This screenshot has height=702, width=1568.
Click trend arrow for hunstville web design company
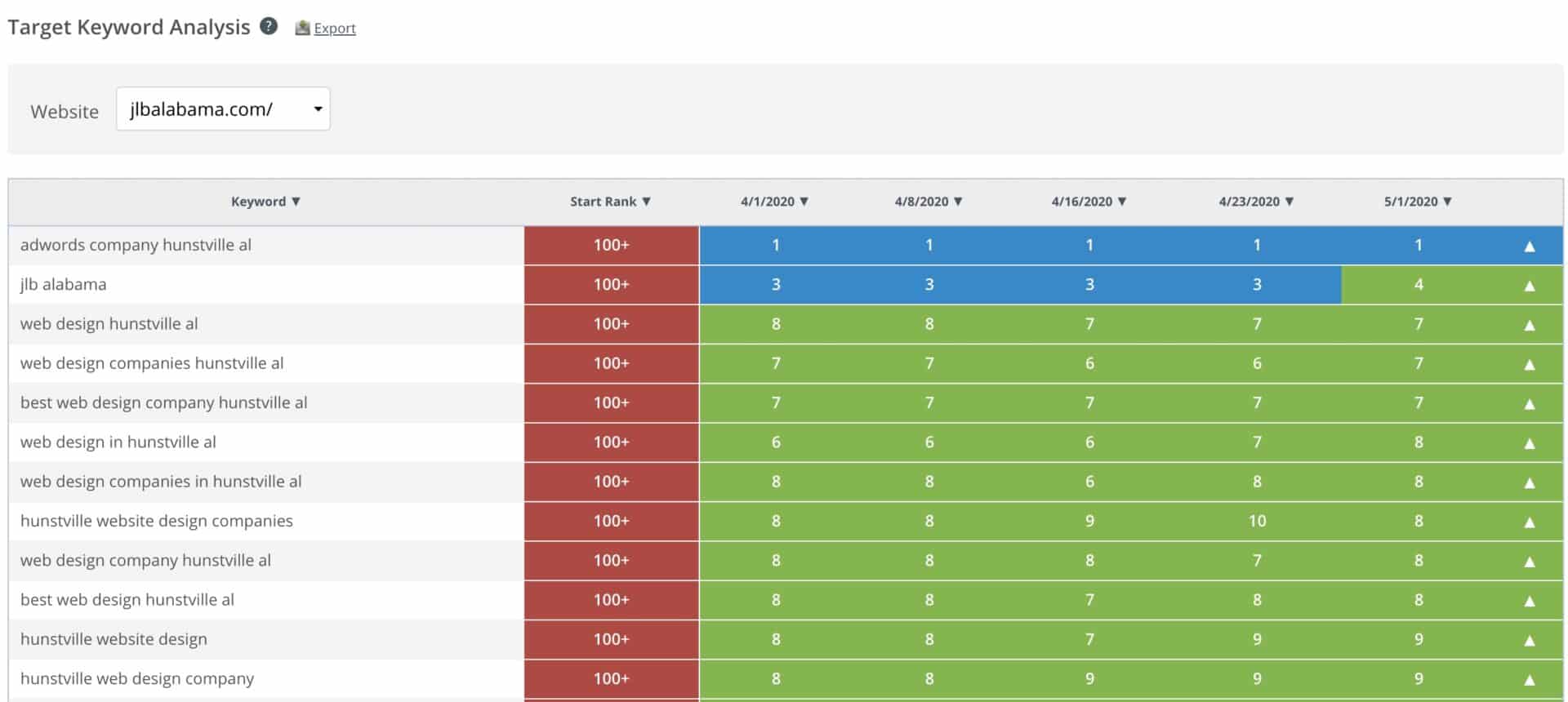[x=1530, y=679]
